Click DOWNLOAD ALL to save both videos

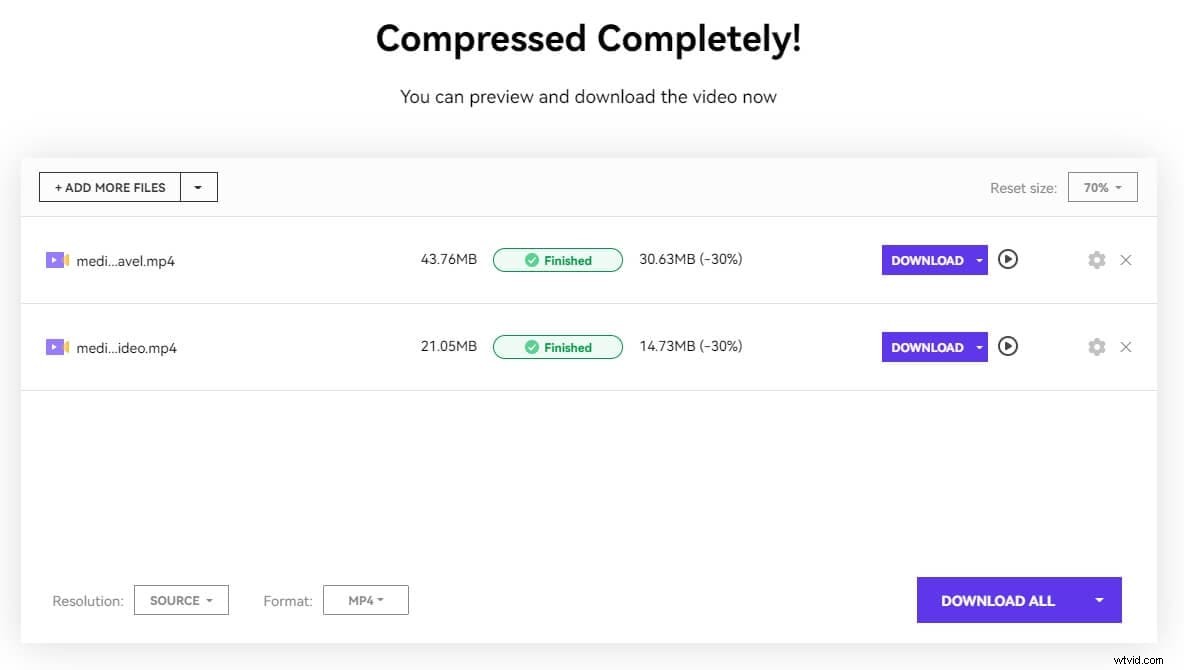click(998, 600)
